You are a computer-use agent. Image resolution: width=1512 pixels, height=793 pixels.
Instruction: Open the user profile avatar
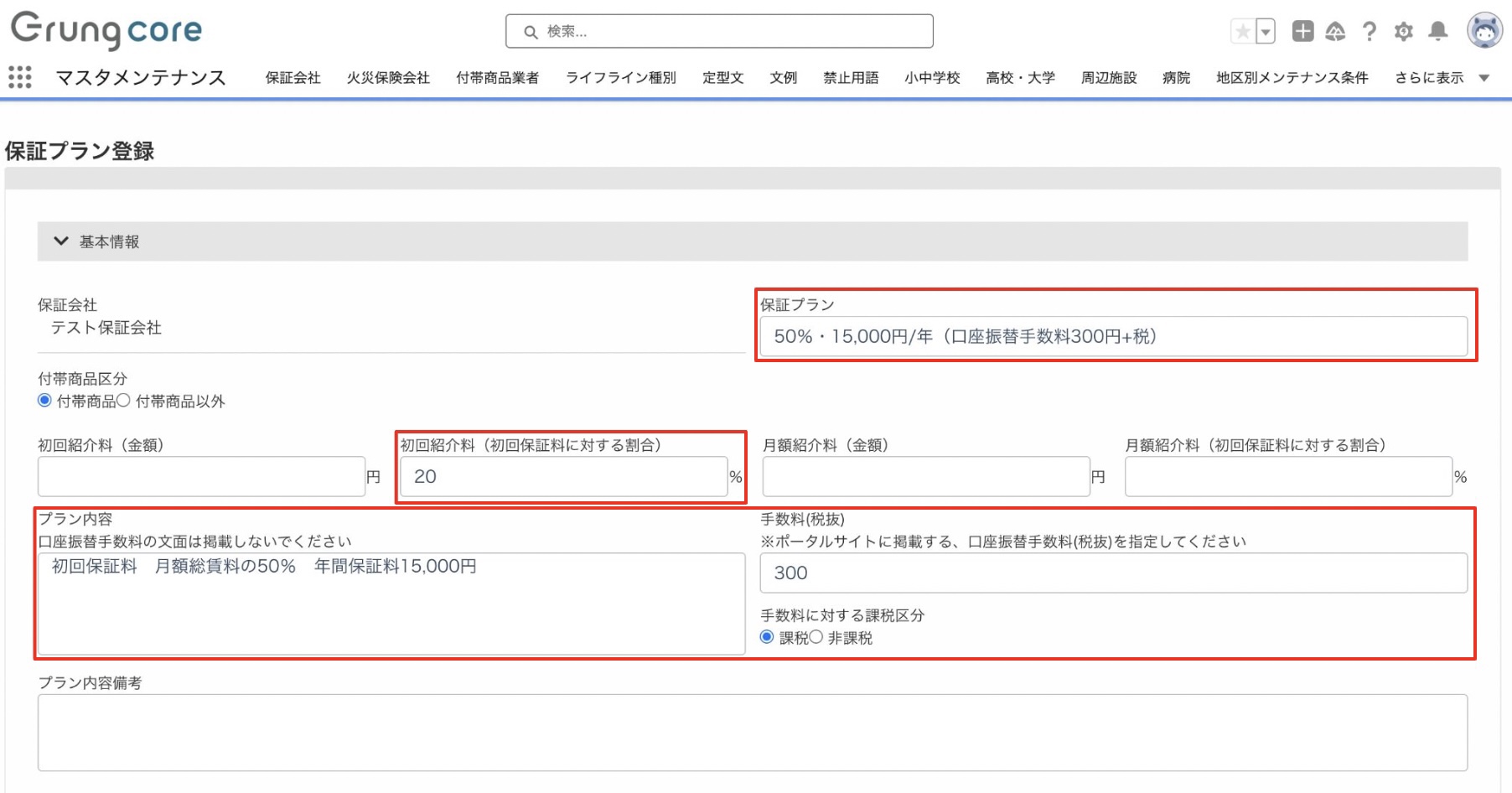[1484, 31]
